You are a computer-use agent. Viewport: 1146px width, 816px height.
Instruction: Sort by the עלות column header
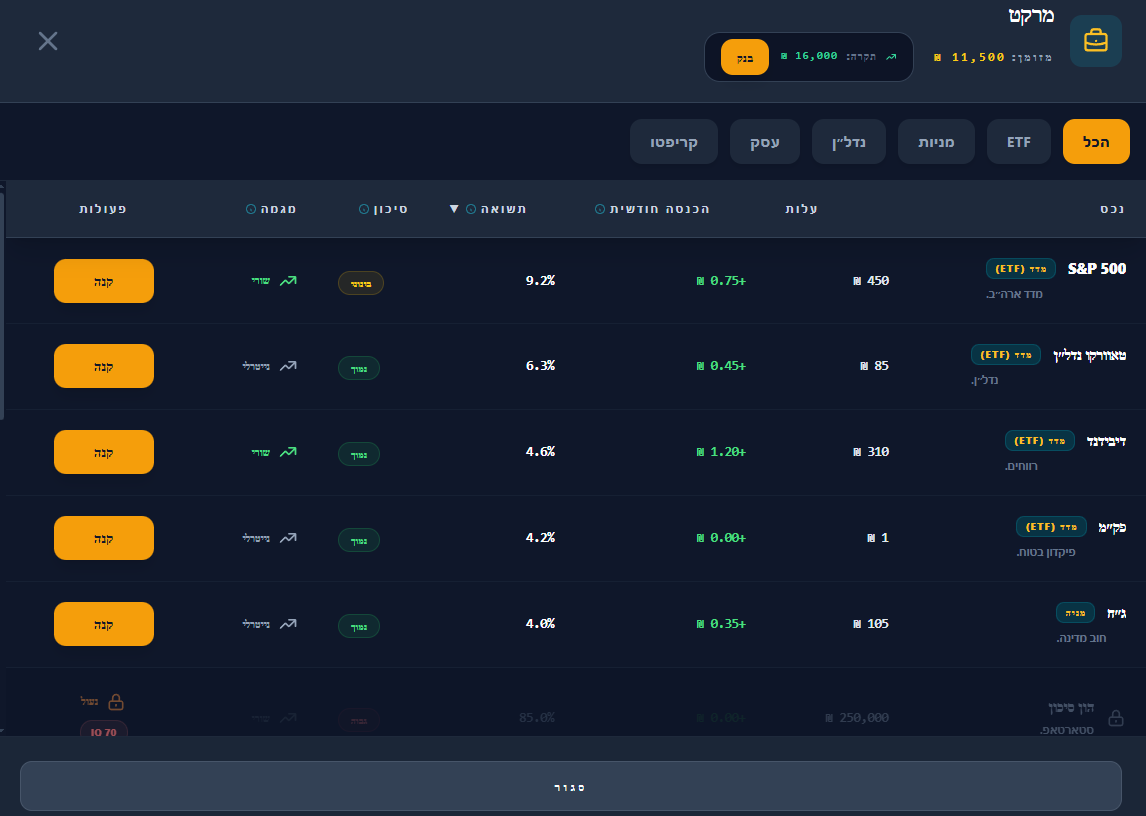801,209
